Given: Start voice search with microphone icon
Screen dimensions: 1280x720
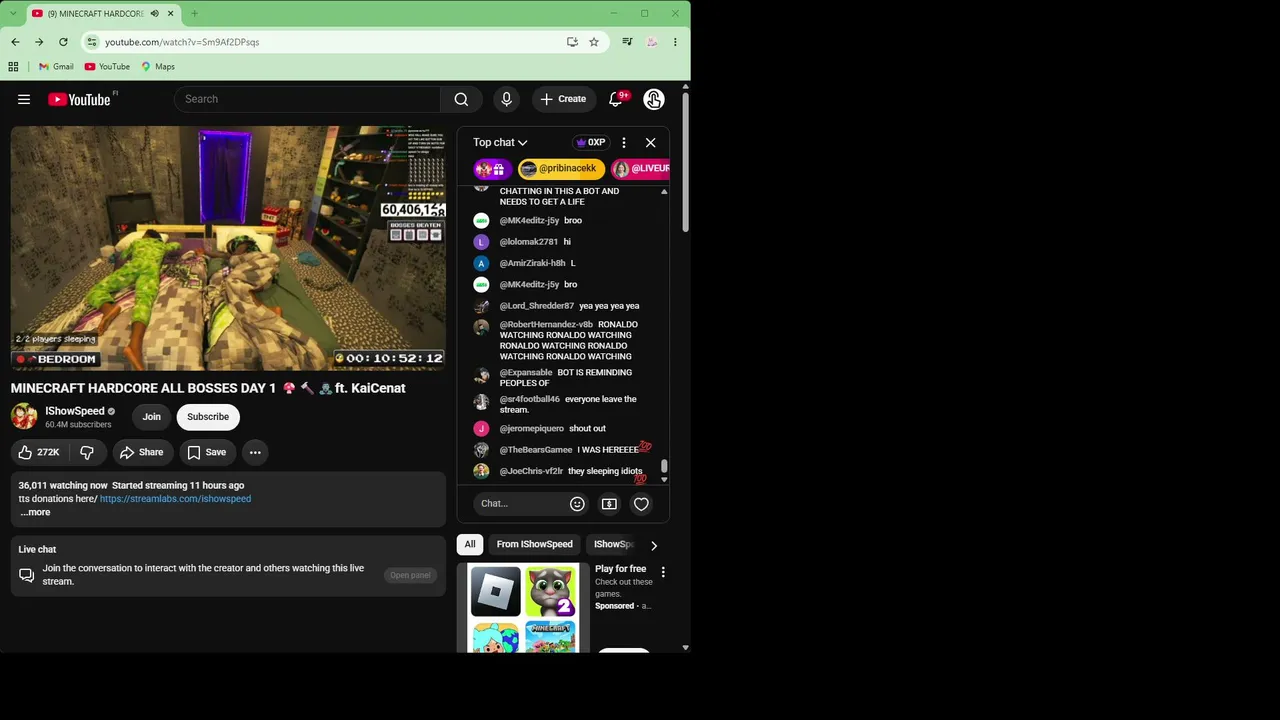Looking at the screenshot, I should pos(506,99).
